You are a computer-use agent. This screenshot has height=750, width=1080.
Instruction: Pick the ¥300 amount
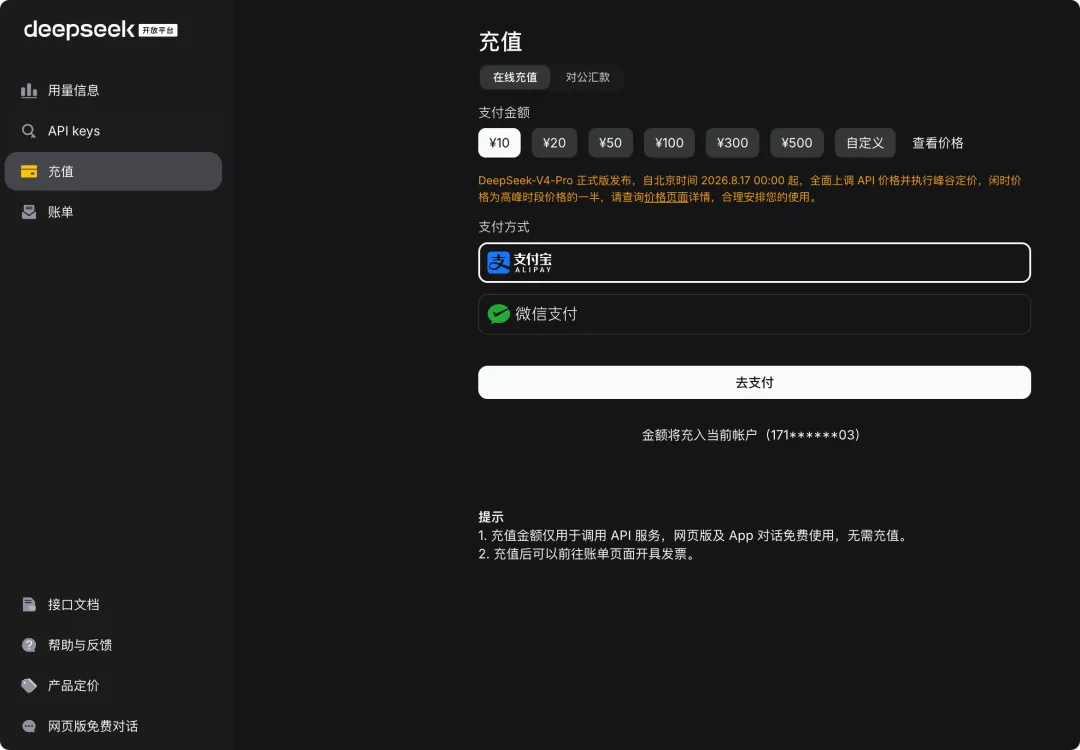732,143
